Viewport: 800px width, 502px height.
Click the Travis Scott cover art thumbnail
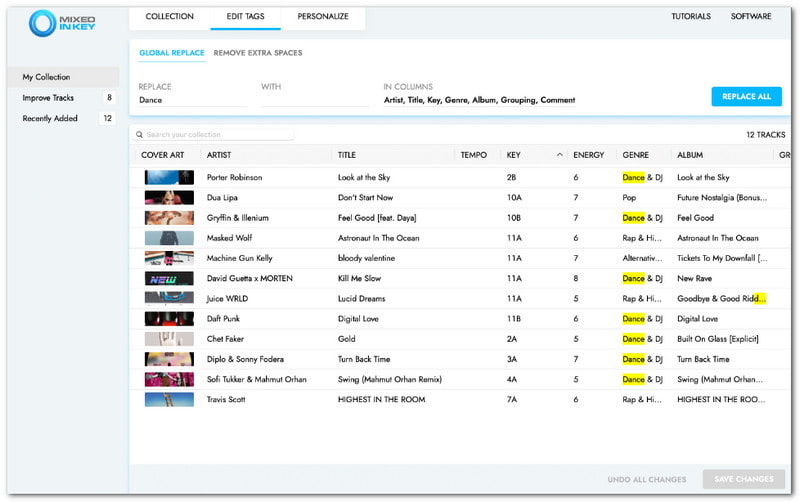[x=169, y=399]
